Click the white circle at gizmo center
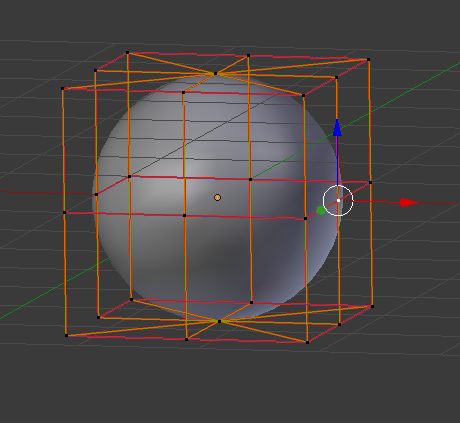460x423 pixels. [x=338, y=201]
